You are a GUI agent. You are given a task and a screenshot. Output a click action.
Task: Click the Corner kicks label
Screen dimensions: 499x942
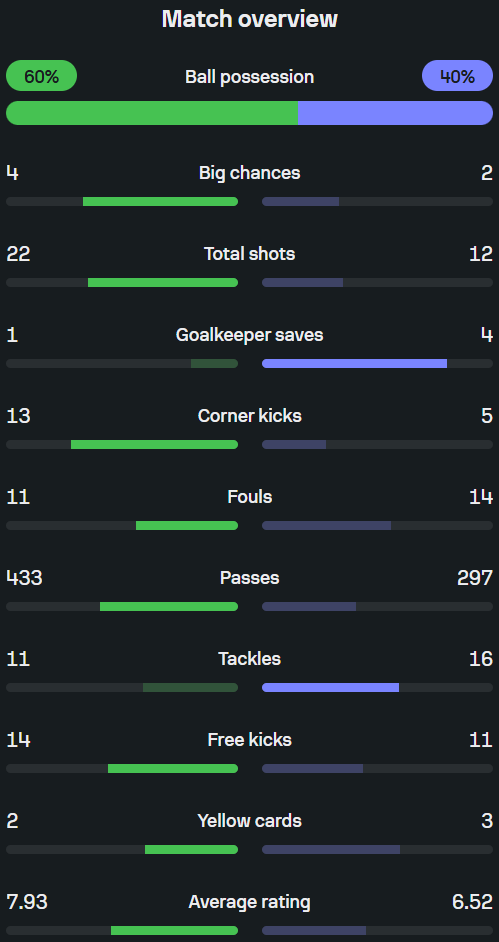(249, 416)
